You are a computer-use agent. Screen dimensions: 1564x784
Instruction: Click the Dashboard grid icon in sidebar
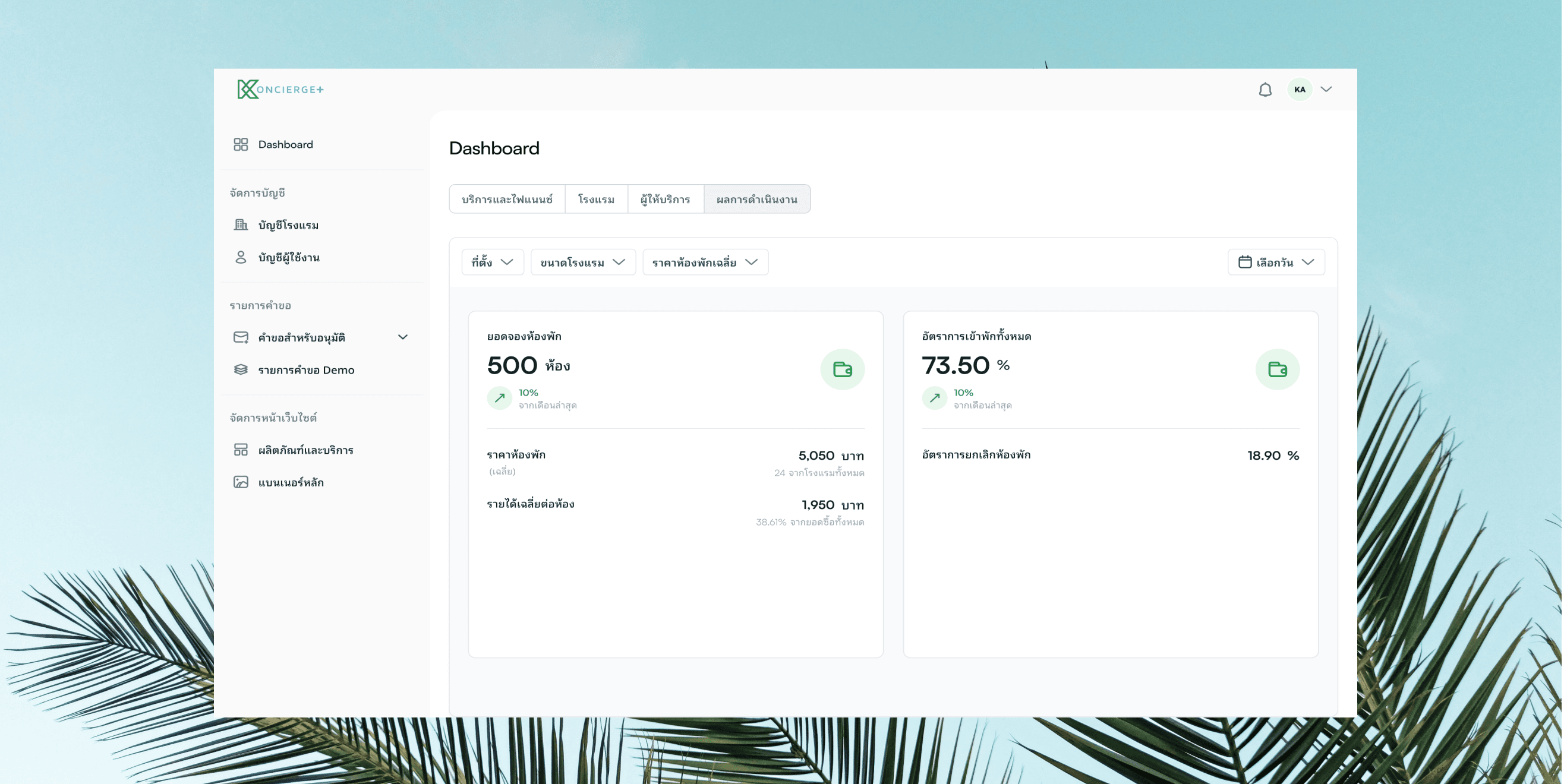(241, 144)
